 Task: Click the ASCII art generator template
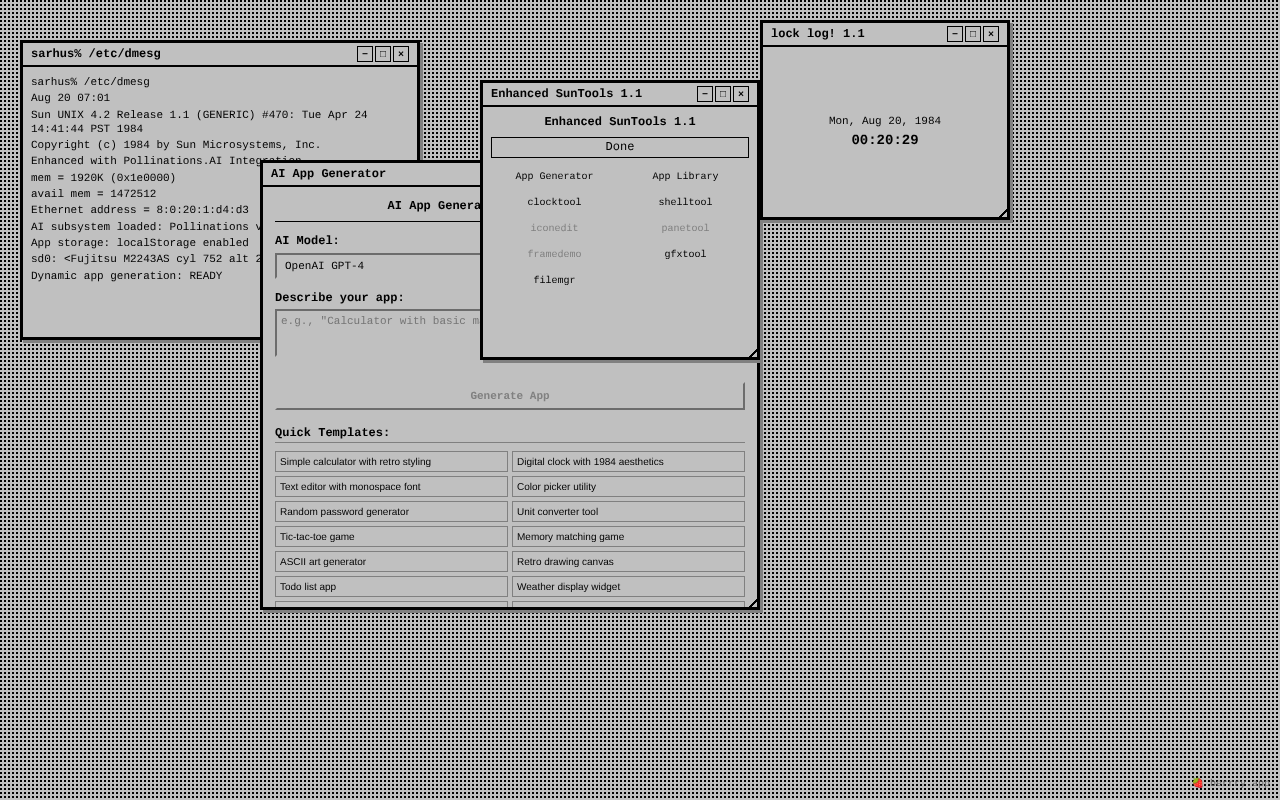391,561
